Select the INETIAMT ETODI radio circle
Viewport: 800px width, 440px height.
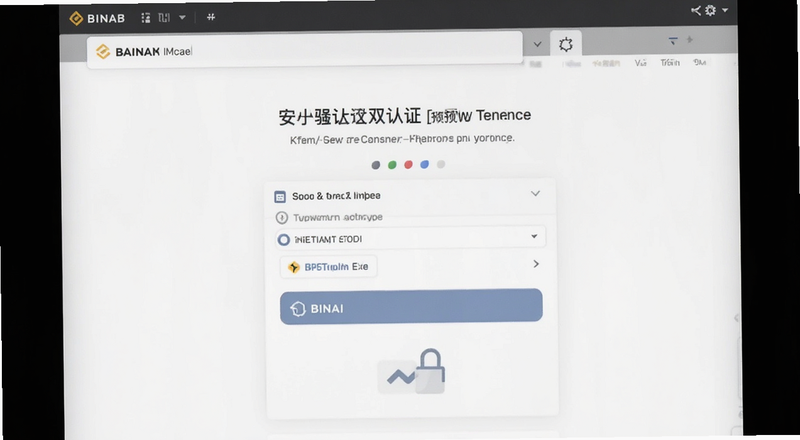pyautogui.click(x=284, y=239)
